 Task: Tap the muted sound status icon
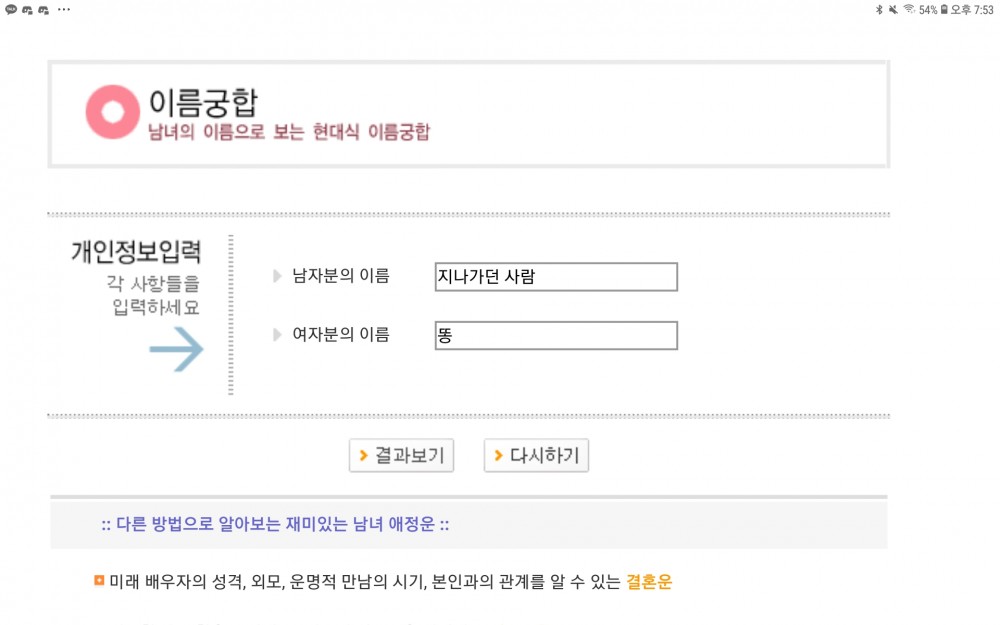click(x=893, y=10)
